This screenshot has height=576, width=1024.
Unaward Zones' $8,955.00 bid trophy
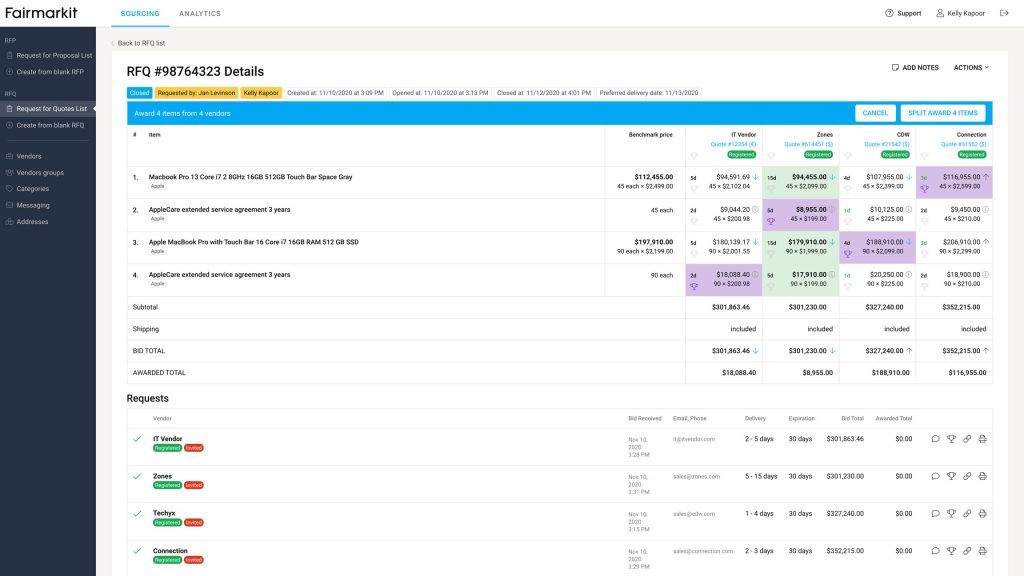pyautogui.click(x=771, y=221)
